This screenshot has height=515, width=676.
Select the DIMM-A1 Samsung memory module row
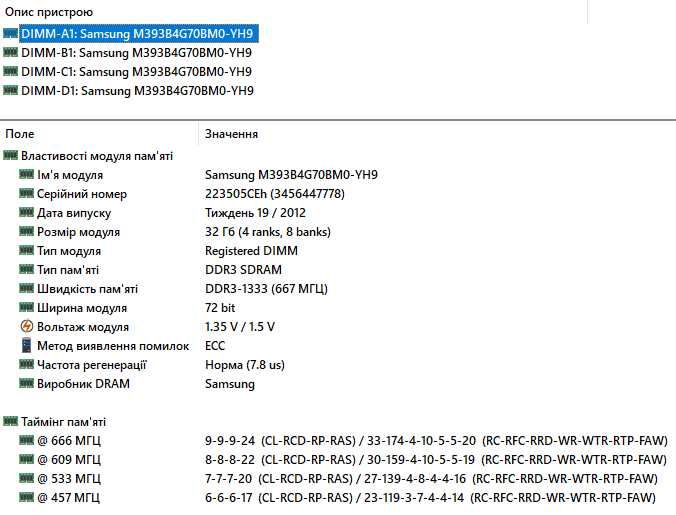[x=139, y=34]
